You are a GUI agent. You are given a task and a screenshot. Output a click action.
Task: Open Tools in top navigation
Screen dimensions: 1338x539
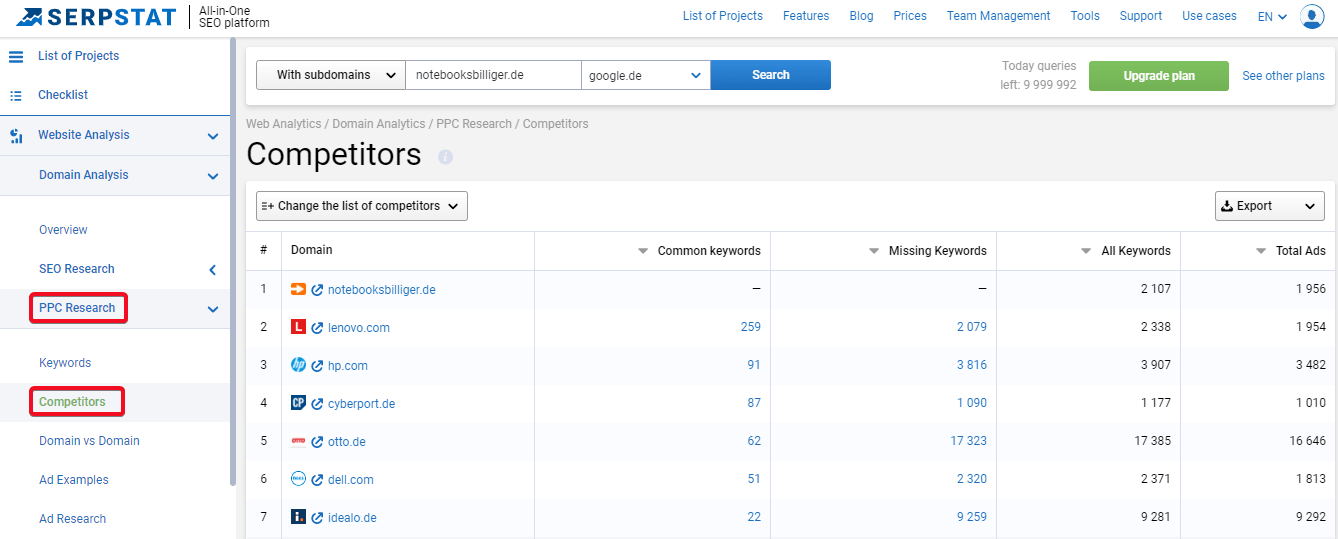click(1085, 16)
